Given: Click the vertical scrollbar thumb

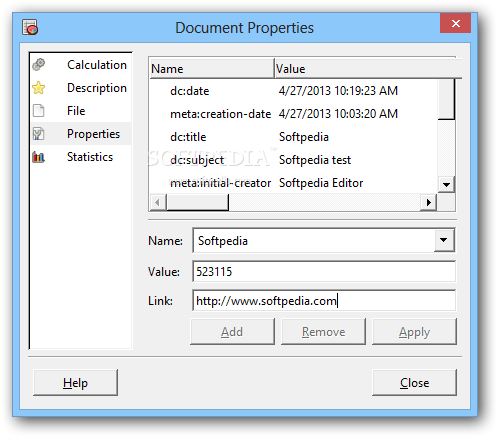Looking at the screenshot, I should coord(446,99).
